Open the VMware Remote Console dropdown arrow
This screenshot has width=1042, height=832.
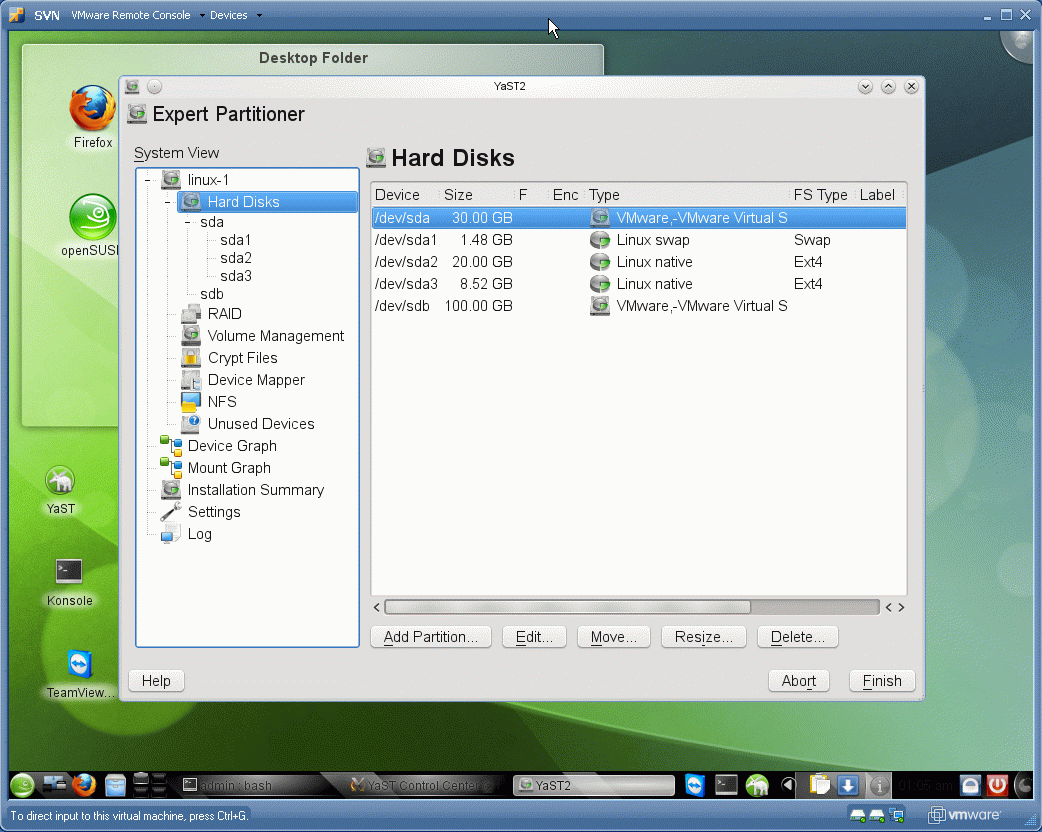[202, 15]
